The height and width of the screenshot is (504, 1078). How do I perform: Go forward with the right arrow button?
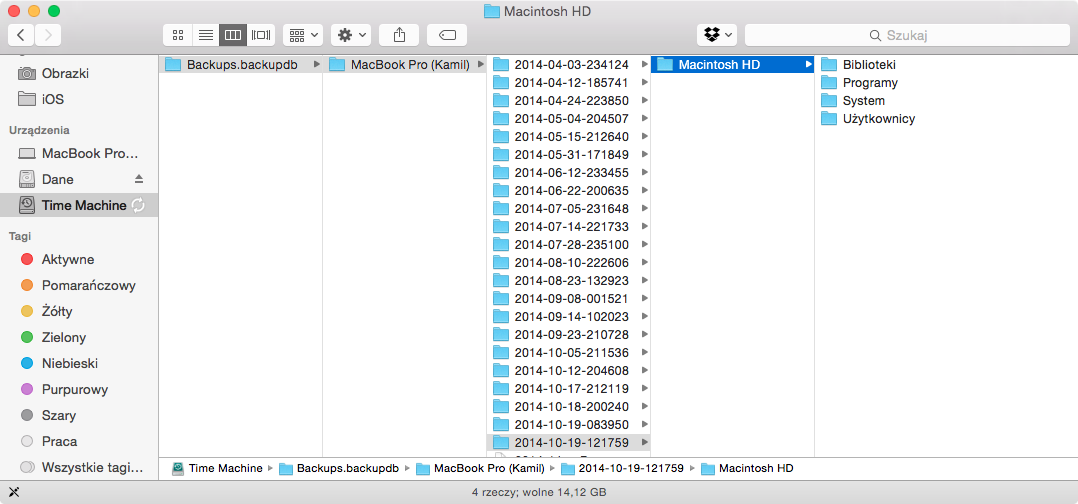coord(47,34)
